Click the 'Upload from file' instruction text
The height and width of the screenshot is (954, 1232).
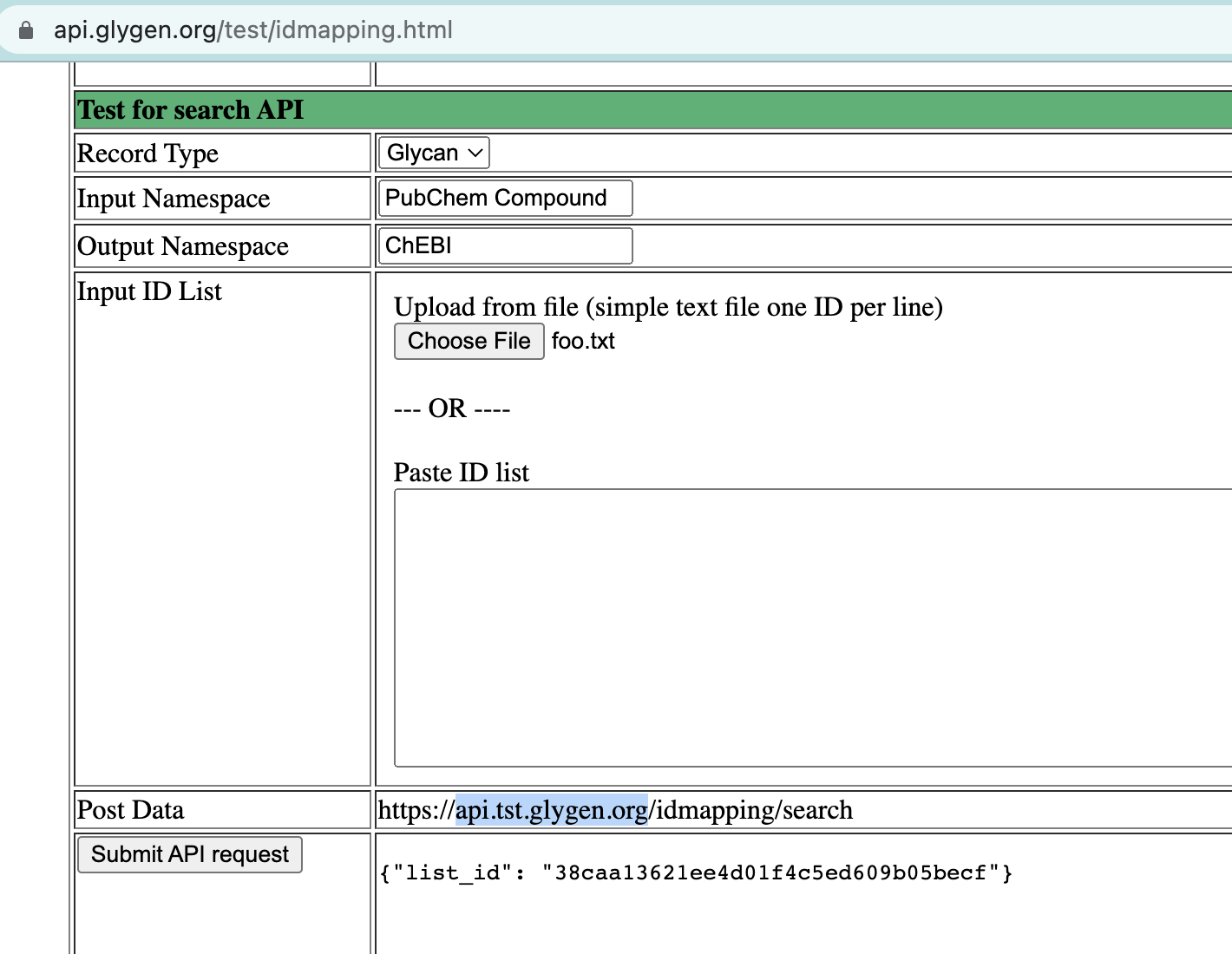click(x=668, y=307)
